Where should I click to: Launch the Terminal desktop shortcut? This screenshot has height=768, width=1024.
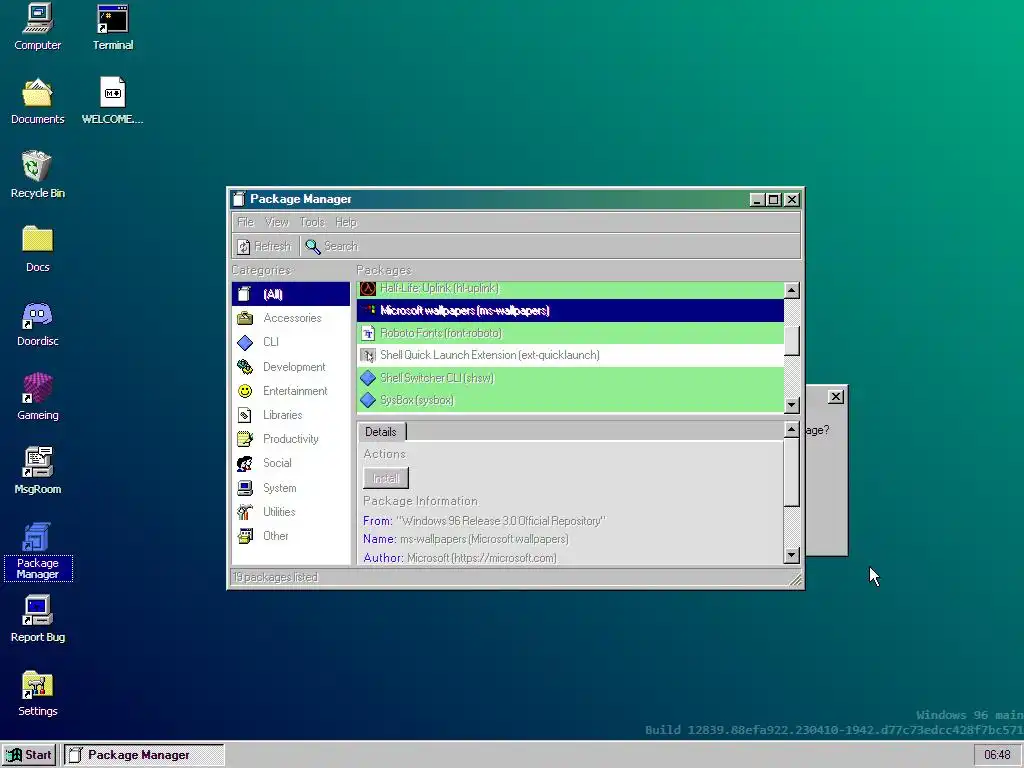coord(112,27)
